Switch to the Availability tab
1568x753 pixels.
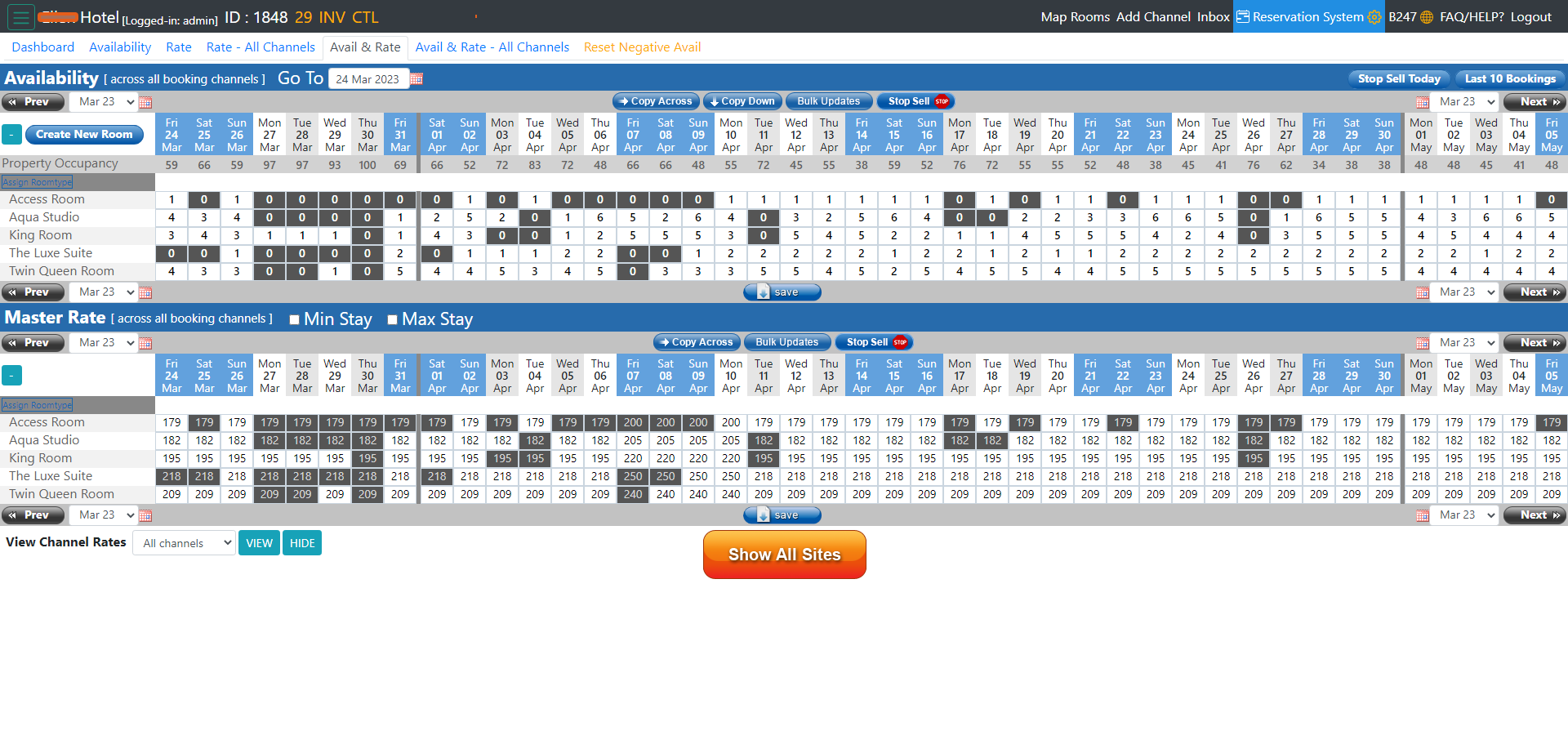tap(120, 47)
